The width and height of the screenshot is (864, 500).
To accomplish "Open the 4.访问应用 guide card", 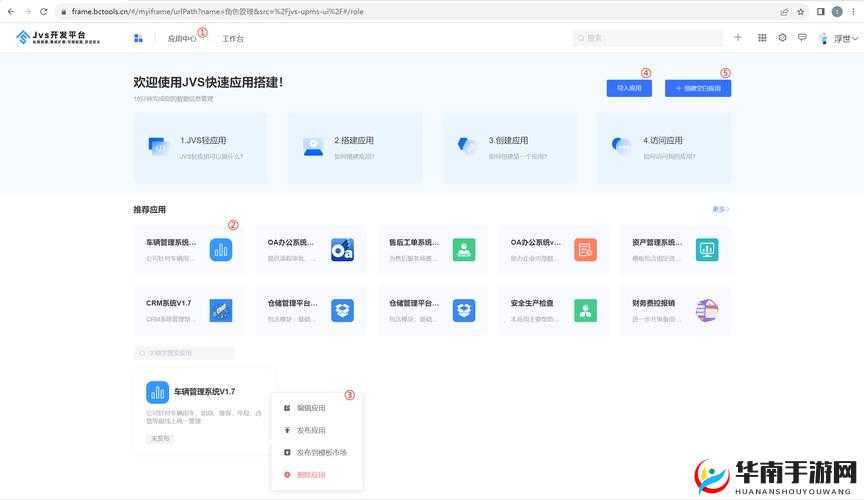I will click(663, 148).
